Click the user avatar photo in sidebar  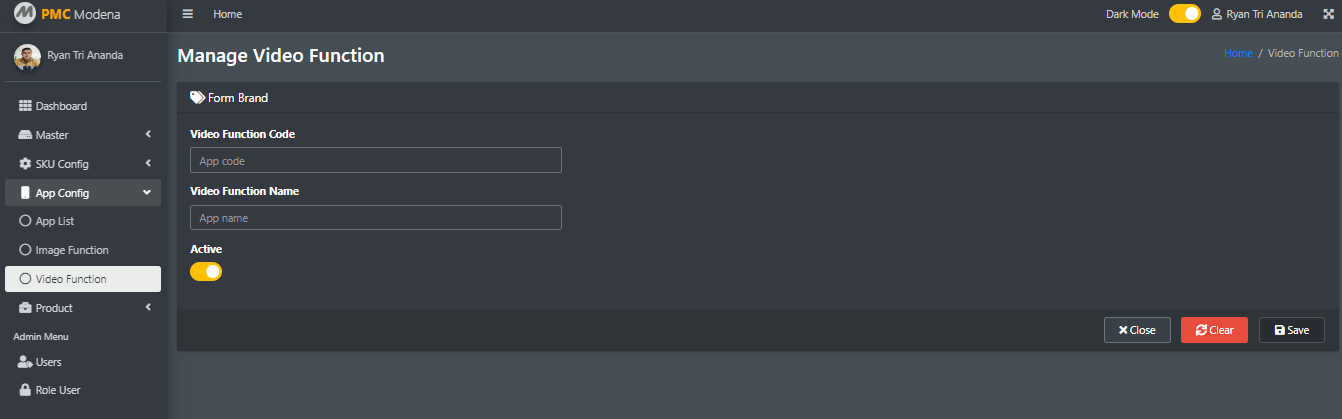(27, 57)
